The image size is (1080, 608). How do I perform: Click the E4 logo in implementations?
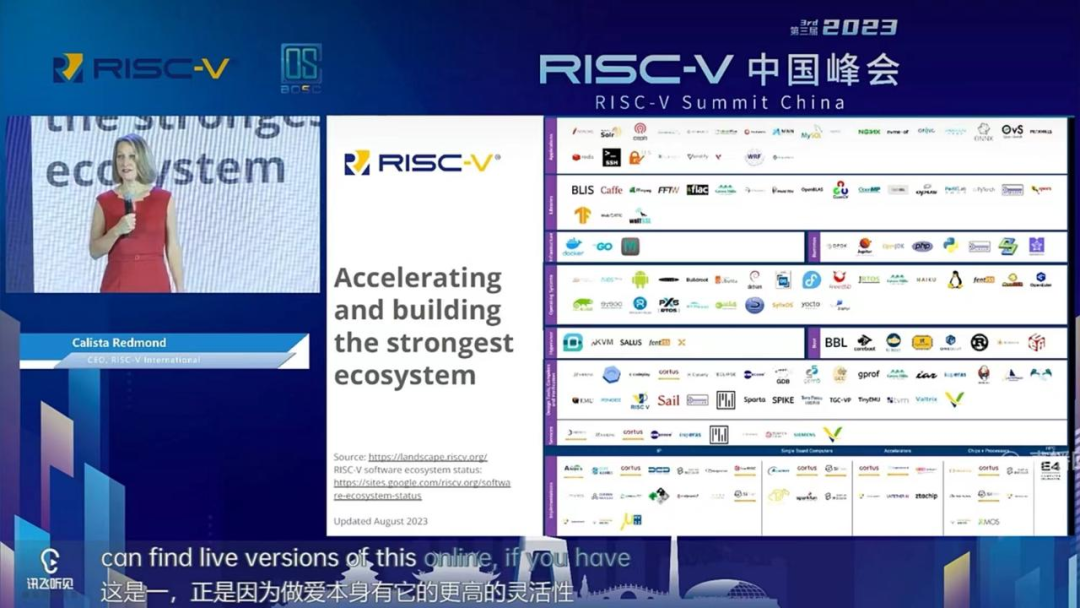(1050, 470)
